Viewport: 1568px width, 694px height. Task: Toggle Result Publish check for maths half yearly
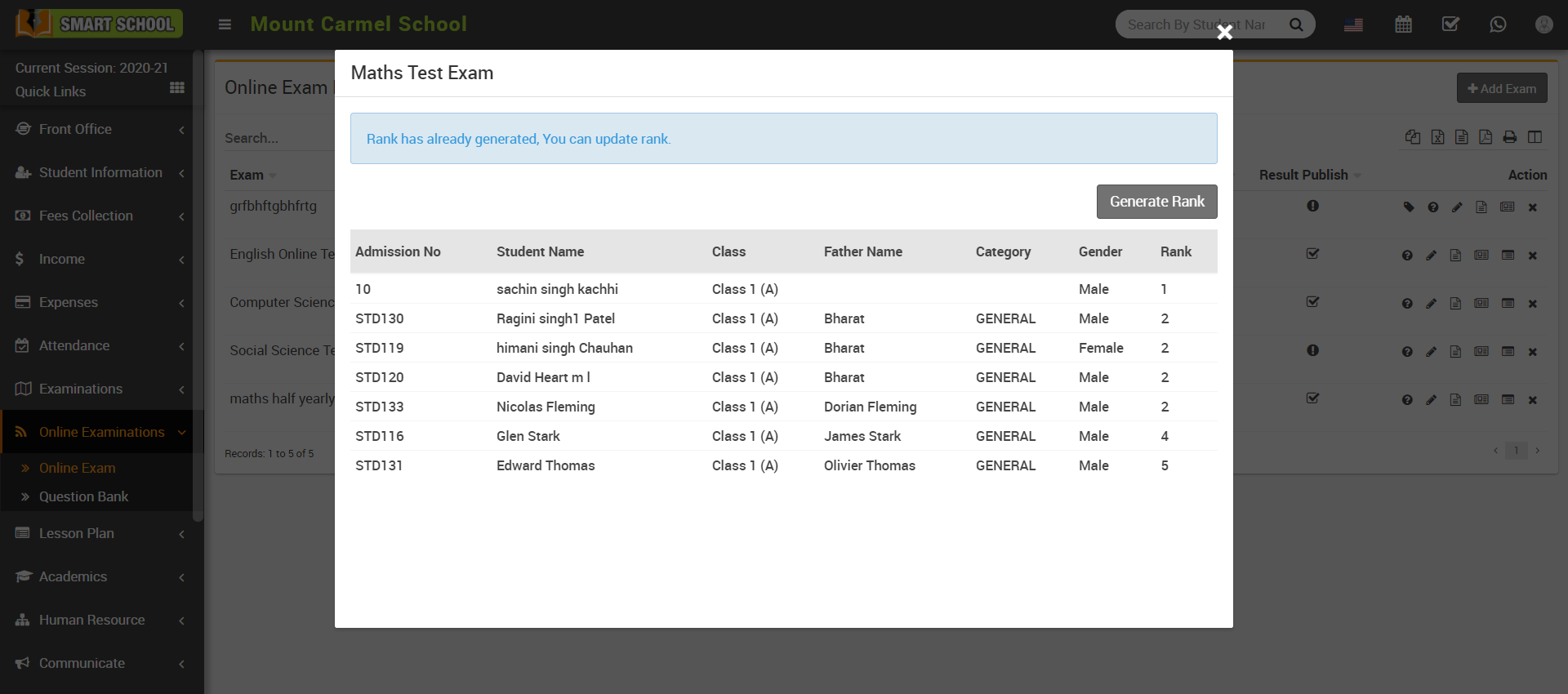[1312, 398]
